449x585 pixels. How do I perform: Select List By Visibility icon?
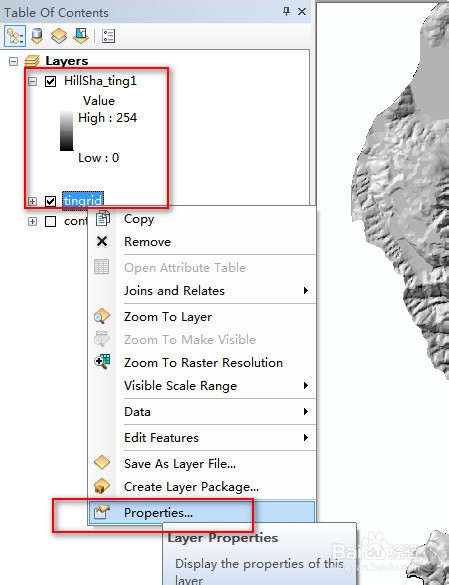[59, 36]
